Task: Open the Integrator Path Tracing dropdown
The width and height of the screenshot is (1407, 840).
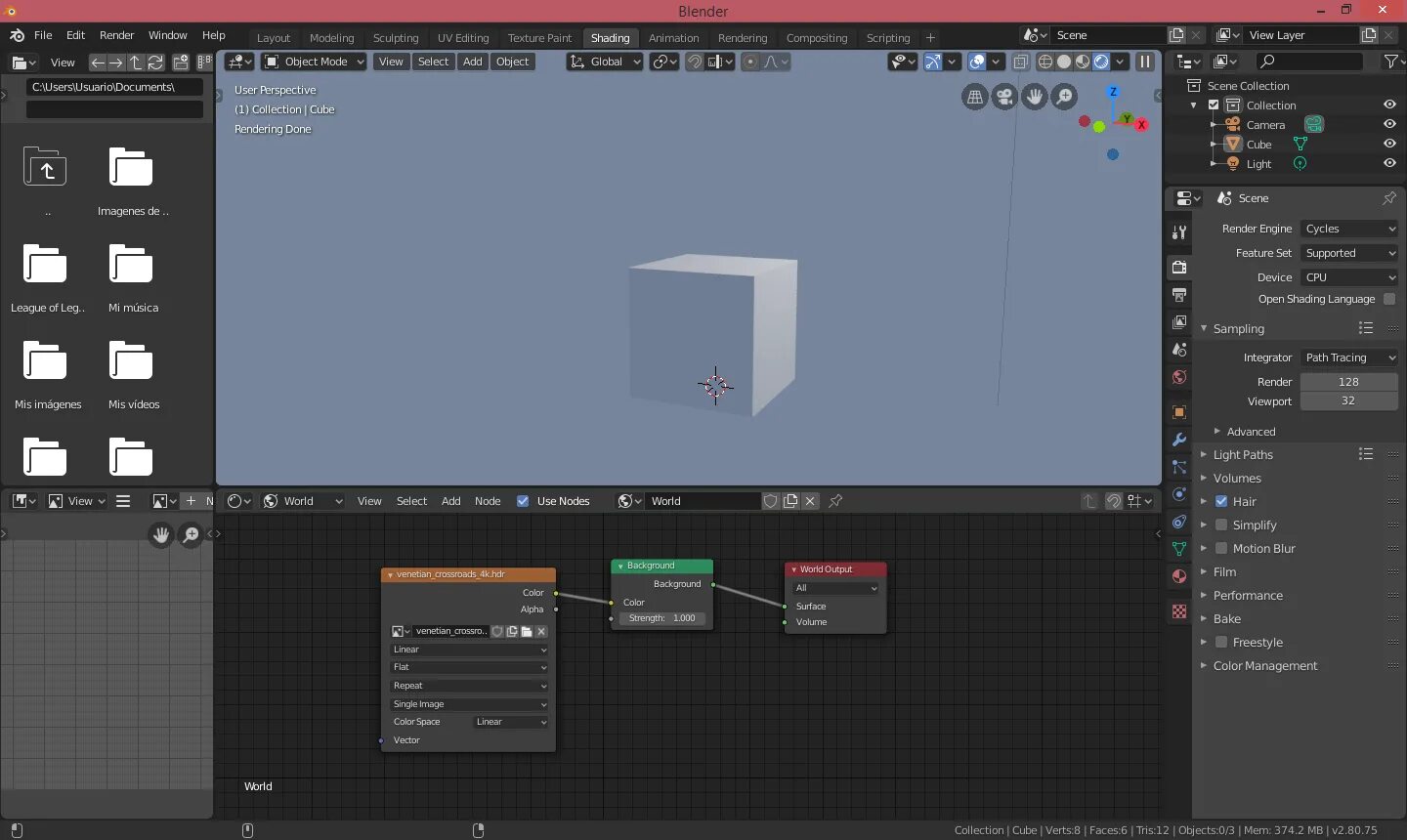Action: point(1349,357)
